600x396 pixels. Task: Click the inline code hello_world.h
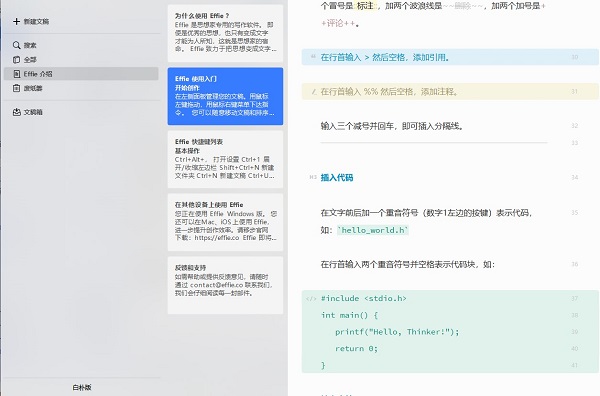coord(373,230)
